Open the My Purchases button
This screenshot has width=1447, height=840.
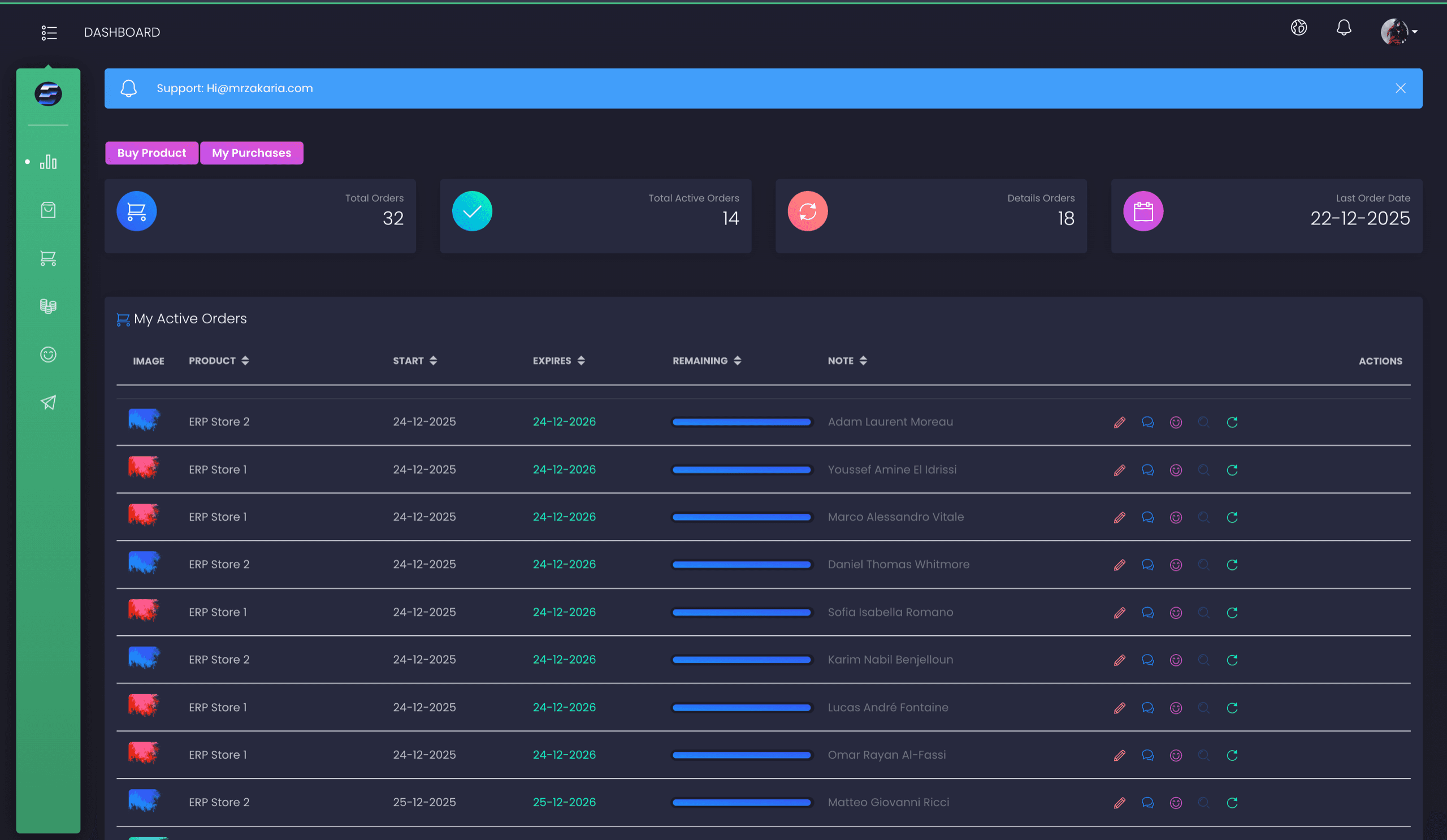(252, 153)
